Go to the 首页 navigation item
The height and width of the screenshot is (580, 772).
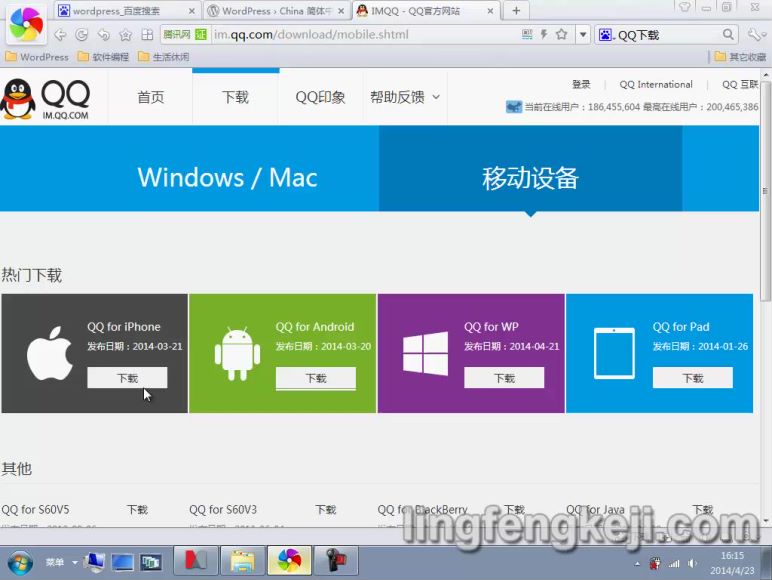tap(150, 97)
